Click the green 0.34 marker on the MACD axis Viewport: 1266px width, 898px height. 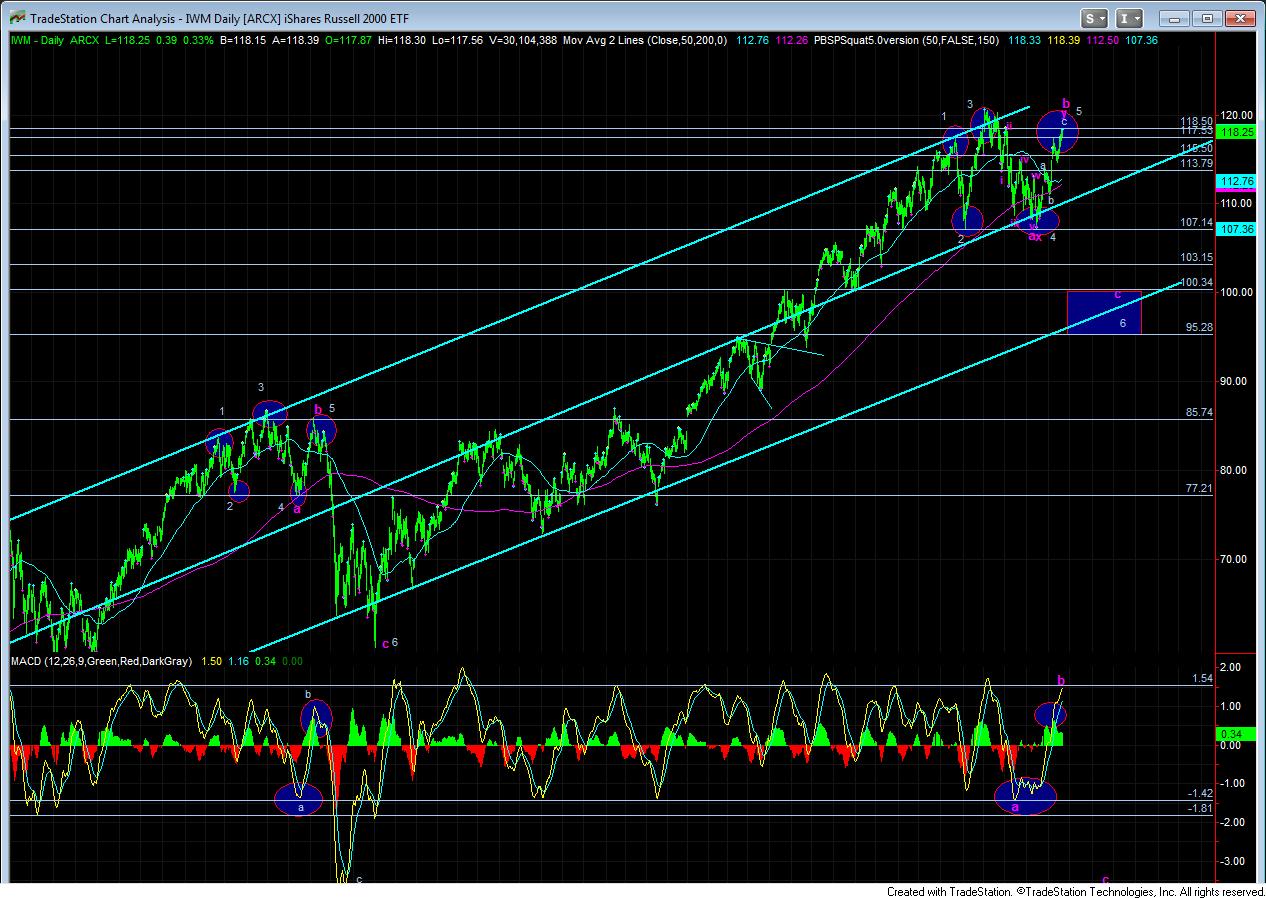[1234, 733]
